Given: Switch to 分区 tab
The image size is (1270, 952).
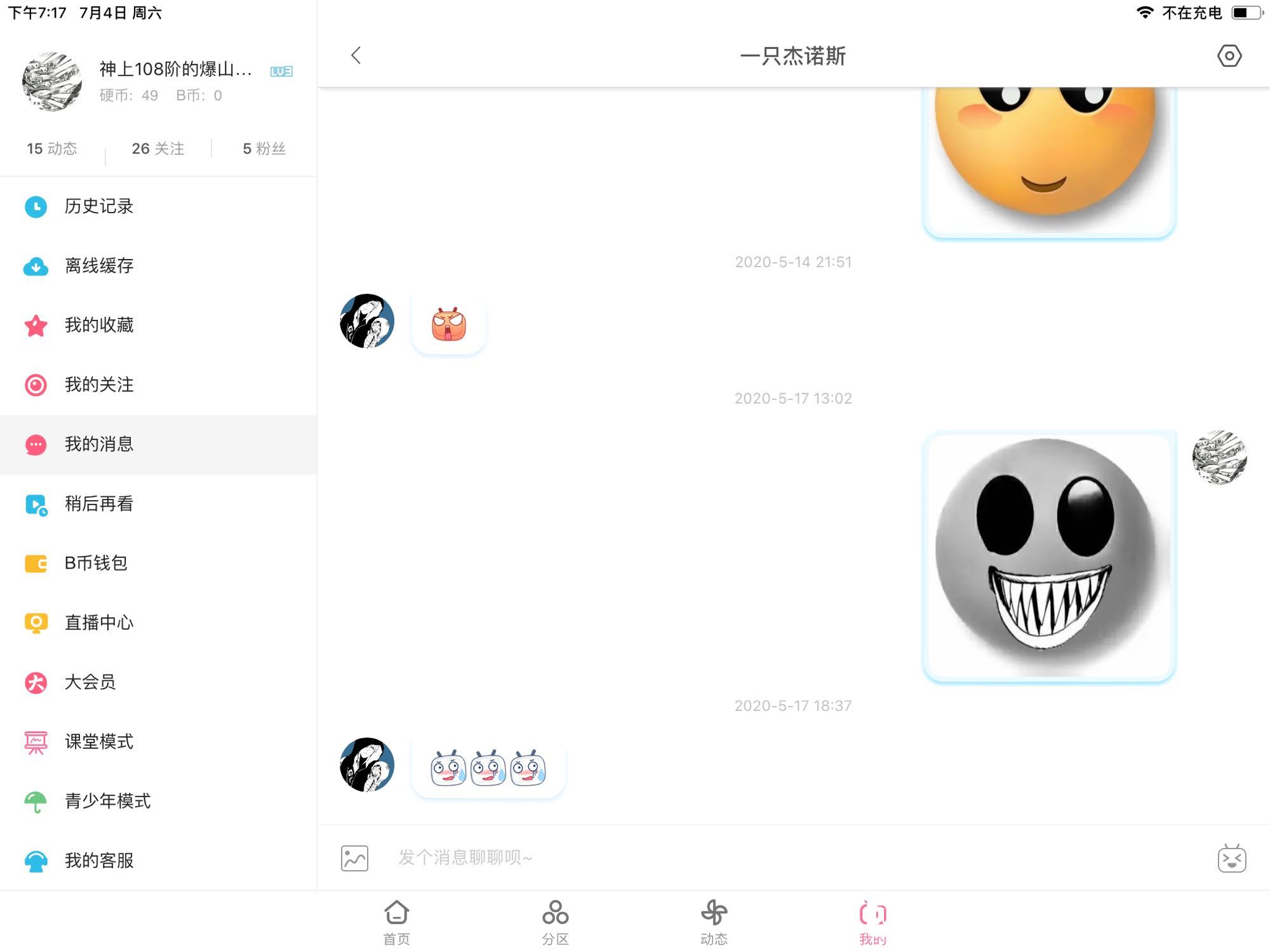Looking at the screenshot, I should tap(556, 923).
